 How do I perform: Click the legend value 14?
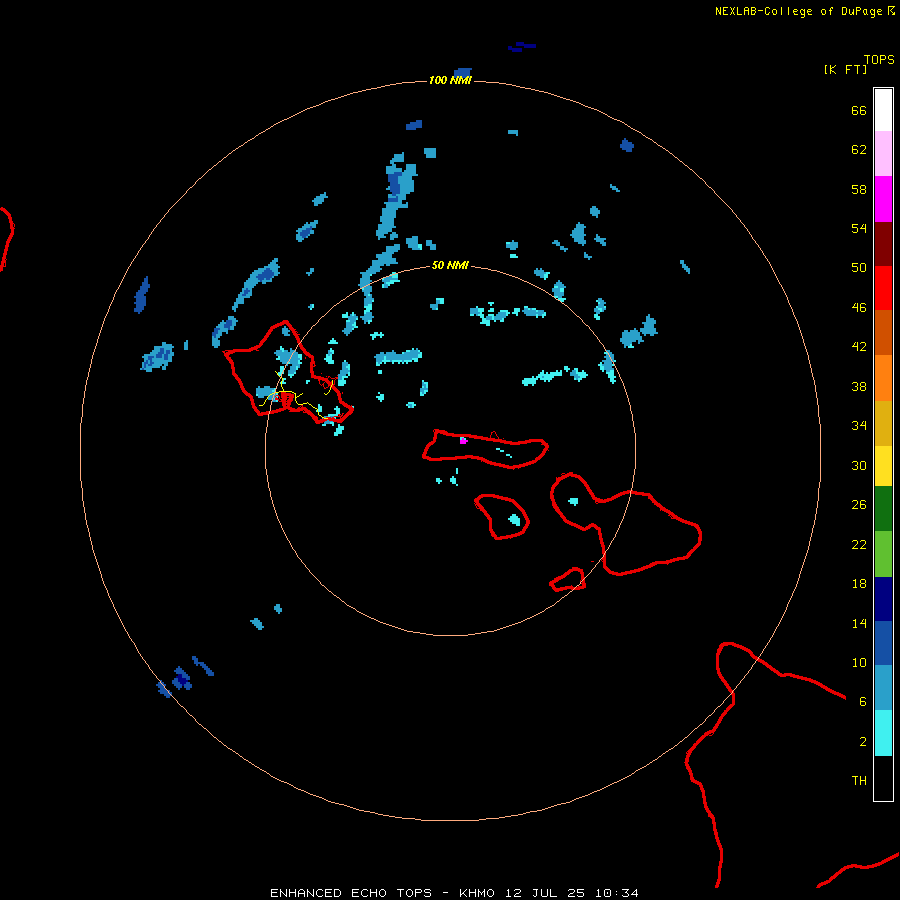pyautogui.click(x=859, y=623)
